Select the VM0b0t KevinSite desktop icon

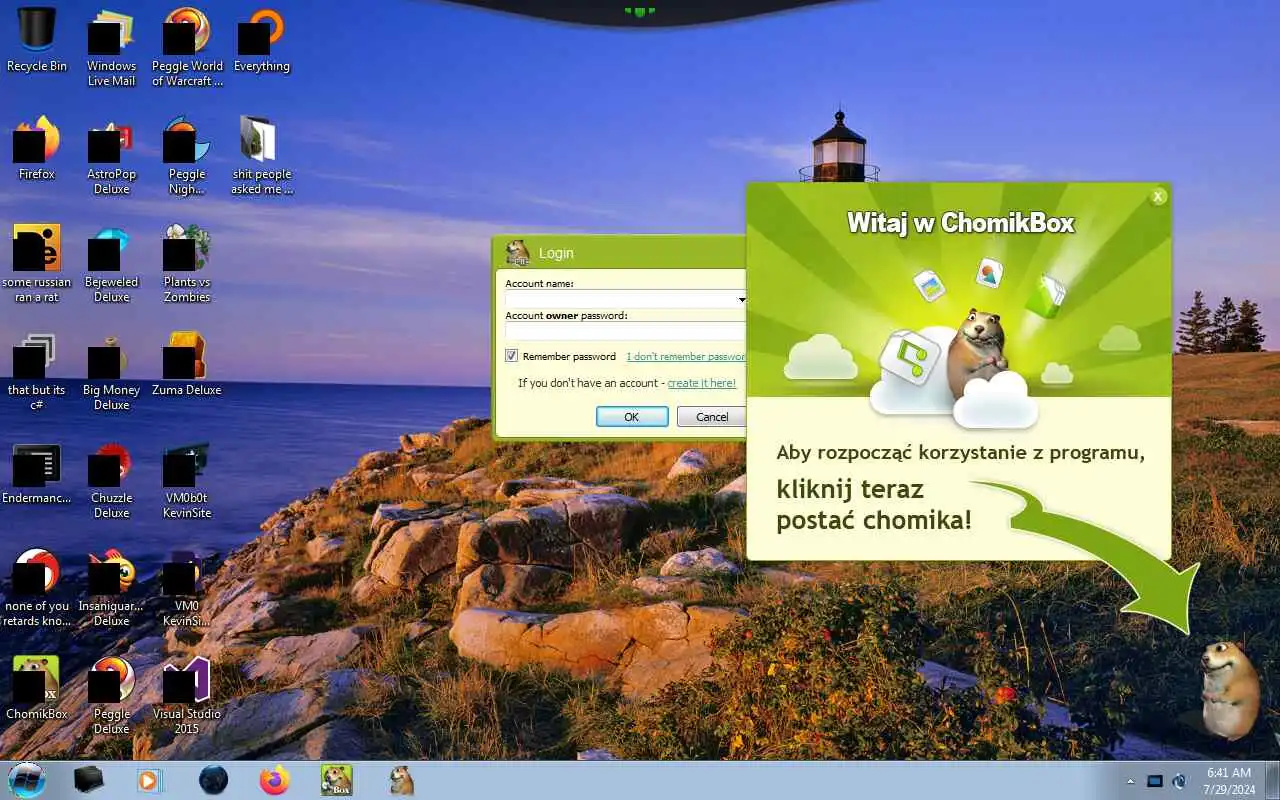coord(187,479)
